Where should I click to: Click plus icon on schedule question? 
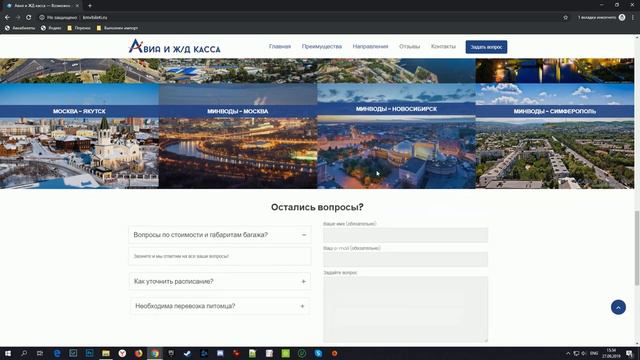[303, 281]
